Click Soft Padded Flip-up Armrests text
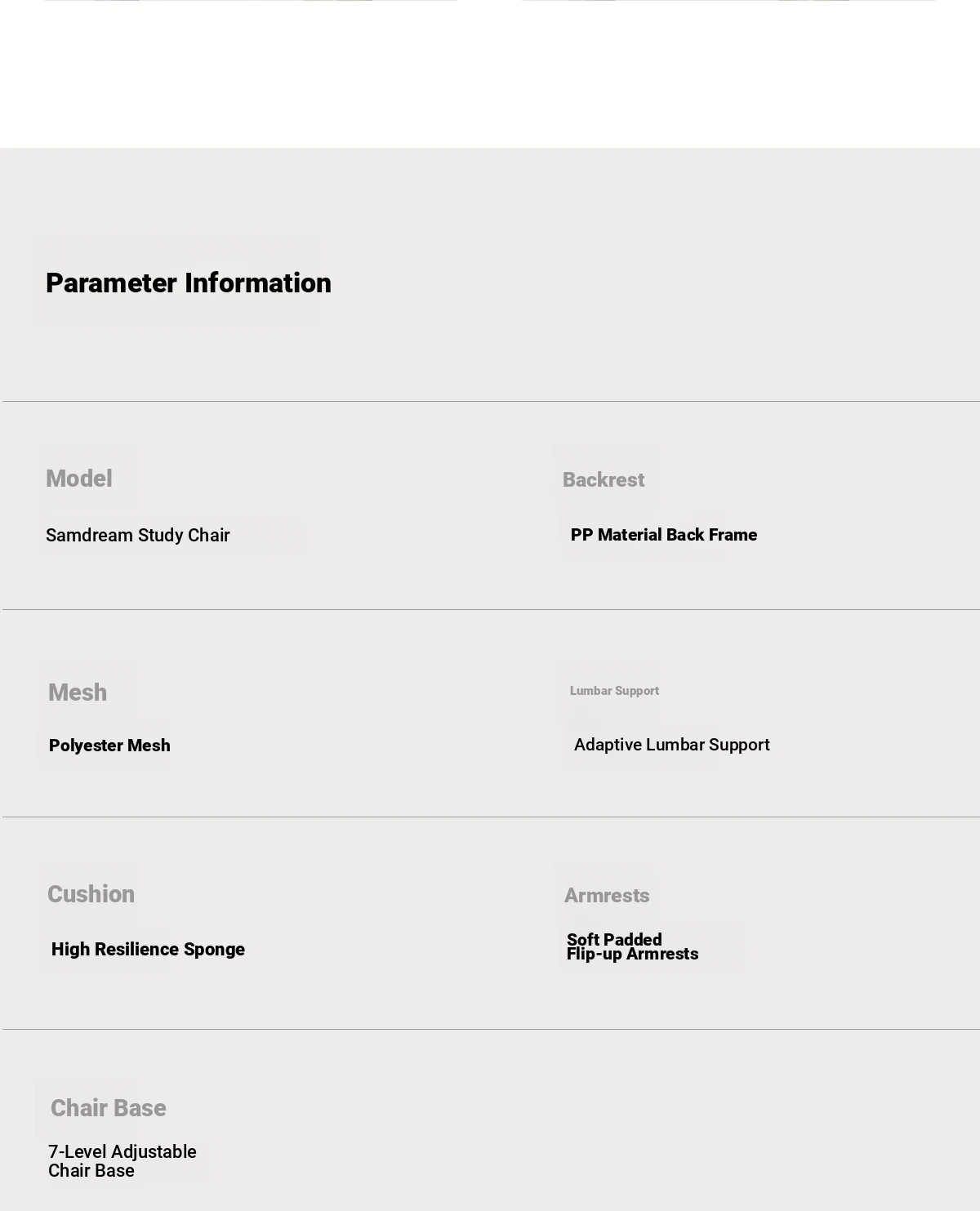980x1211 pixels. click(x=632, y=947)
